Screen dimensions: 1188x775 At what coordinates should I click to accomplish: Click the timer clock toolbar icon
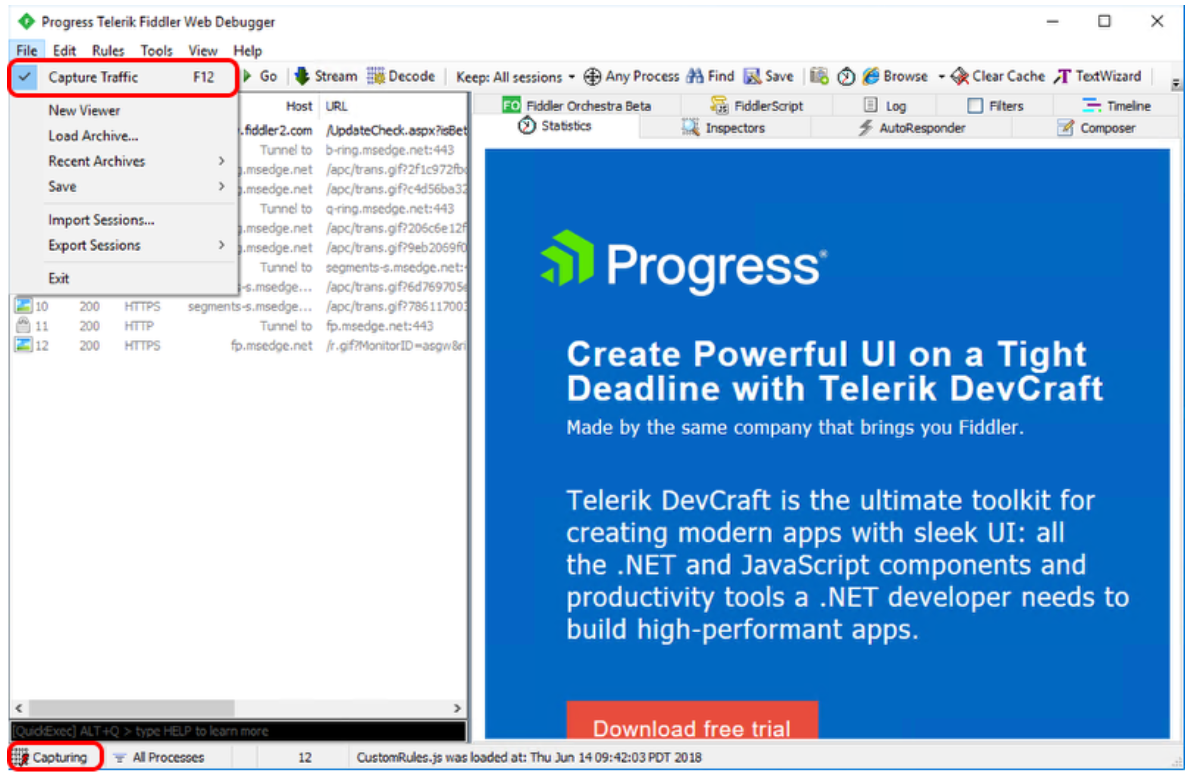846,76
